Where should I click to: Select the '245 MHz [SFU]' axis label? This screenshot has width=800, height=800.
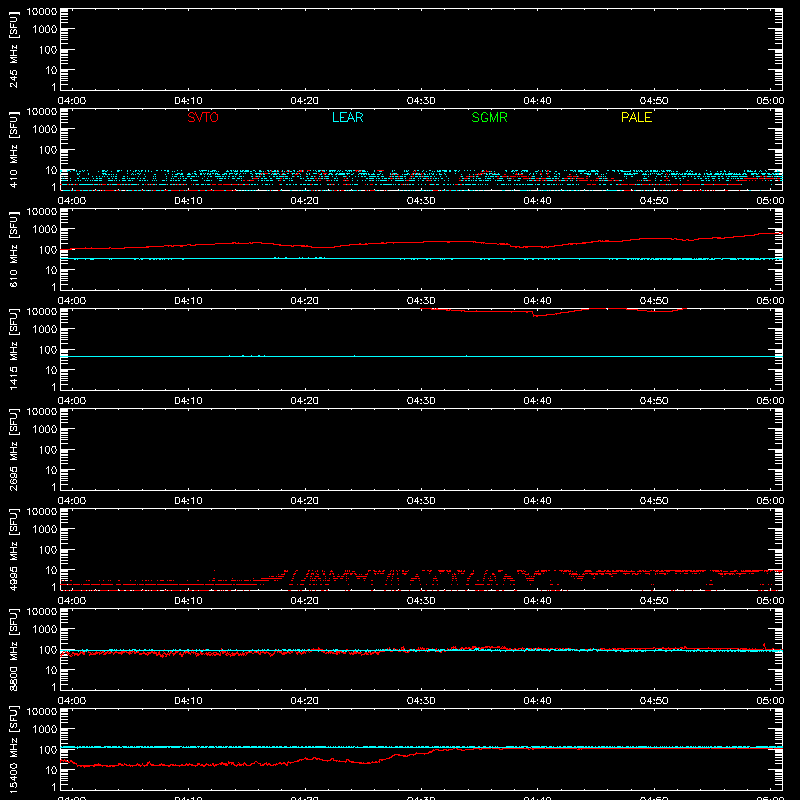click(x=14, y=49)
